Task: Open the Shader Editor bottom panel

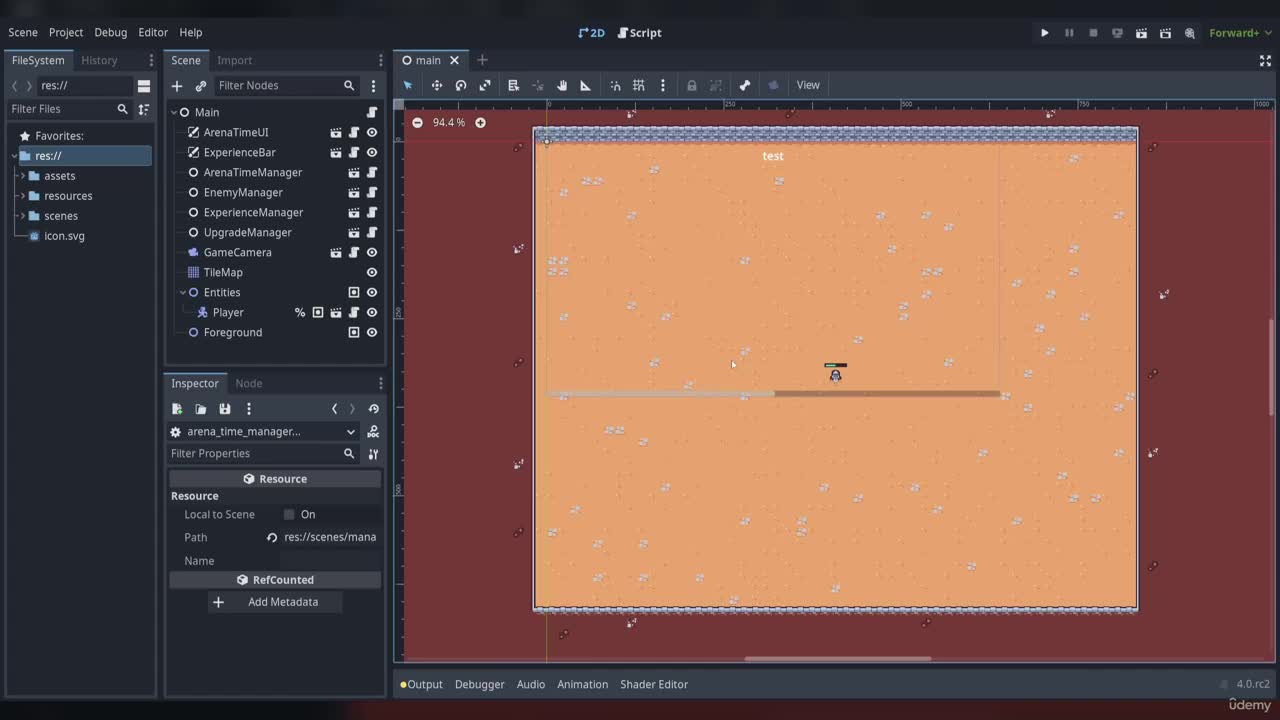Action: coord(654,684)
